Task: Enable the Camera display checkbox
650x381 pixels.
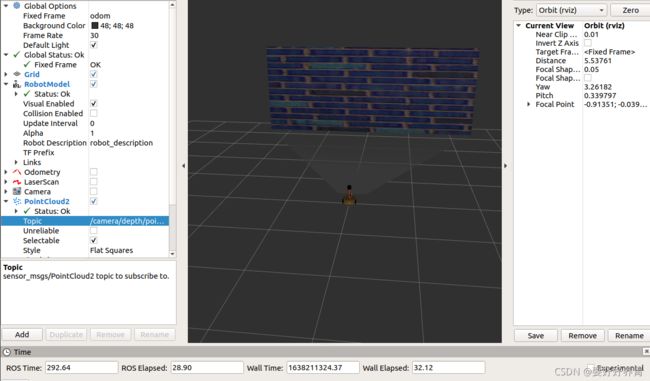Action: click(94, 192)
